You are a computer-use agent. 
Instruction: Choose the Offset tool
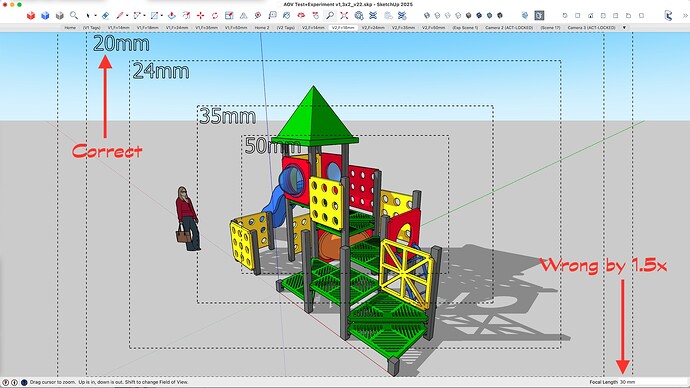[x=186, y=15]
